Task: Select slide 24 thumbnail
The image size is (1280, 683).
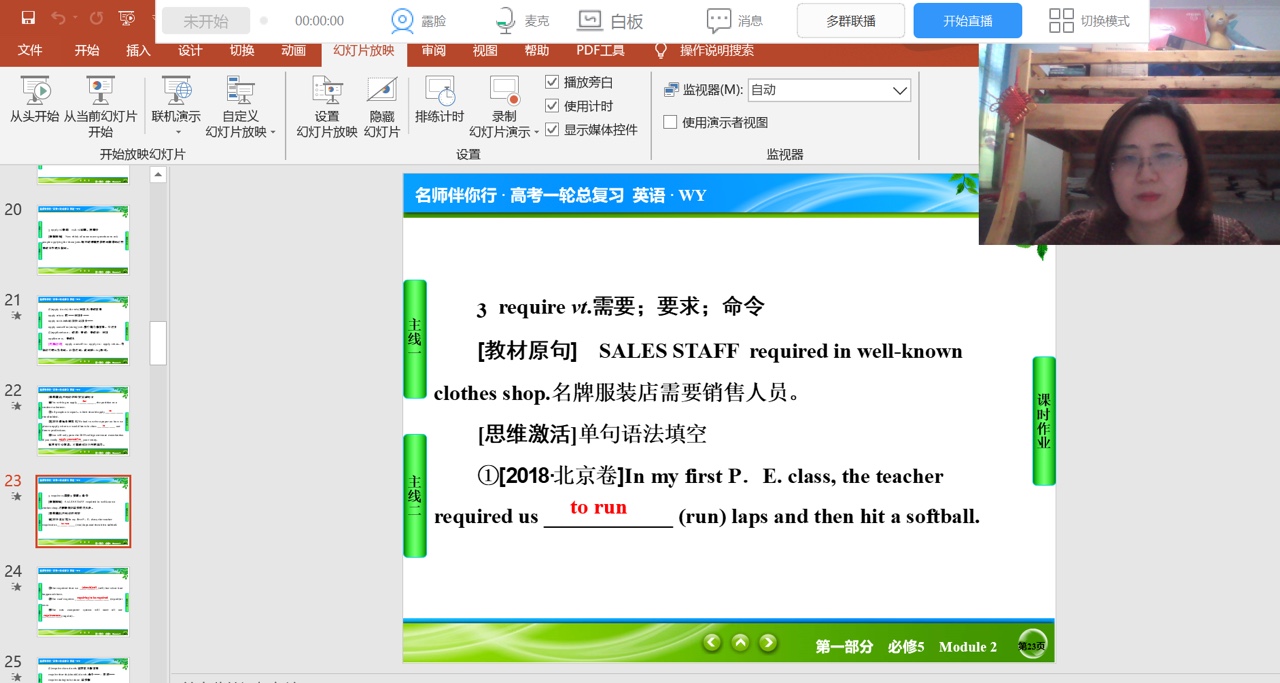Action: [x=83, y=601]
